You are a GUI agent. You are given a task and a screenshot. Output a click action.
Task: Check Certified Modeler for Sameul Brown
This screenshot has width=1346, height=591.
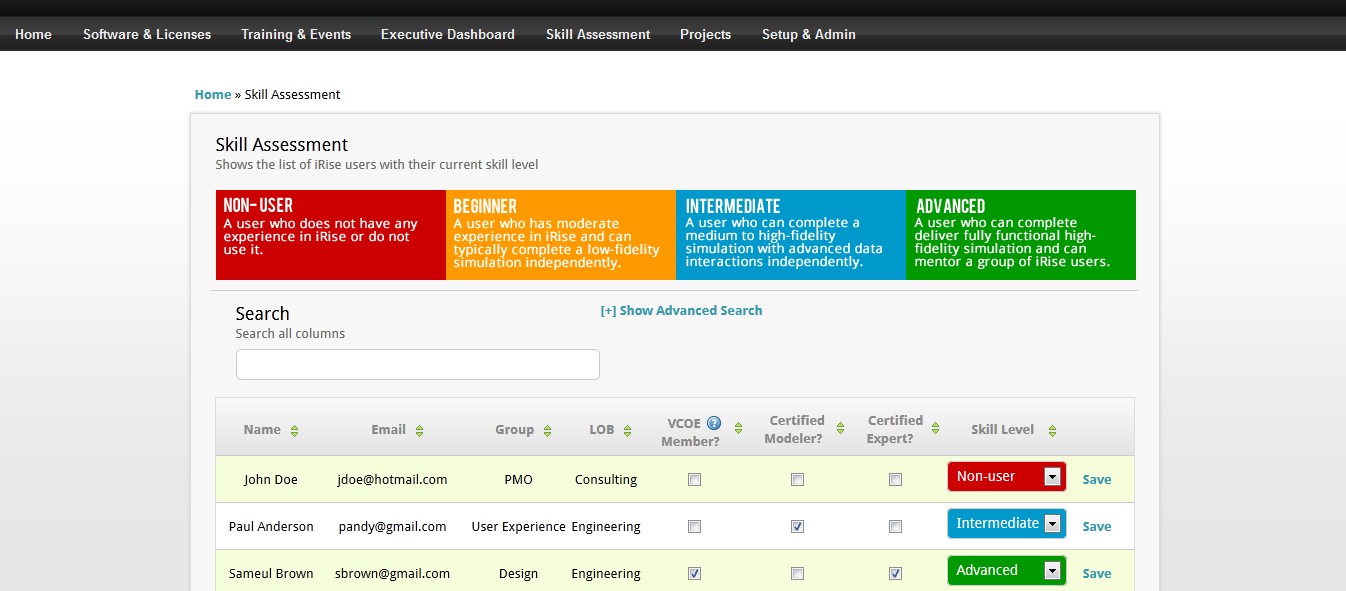tap(797, 574)
